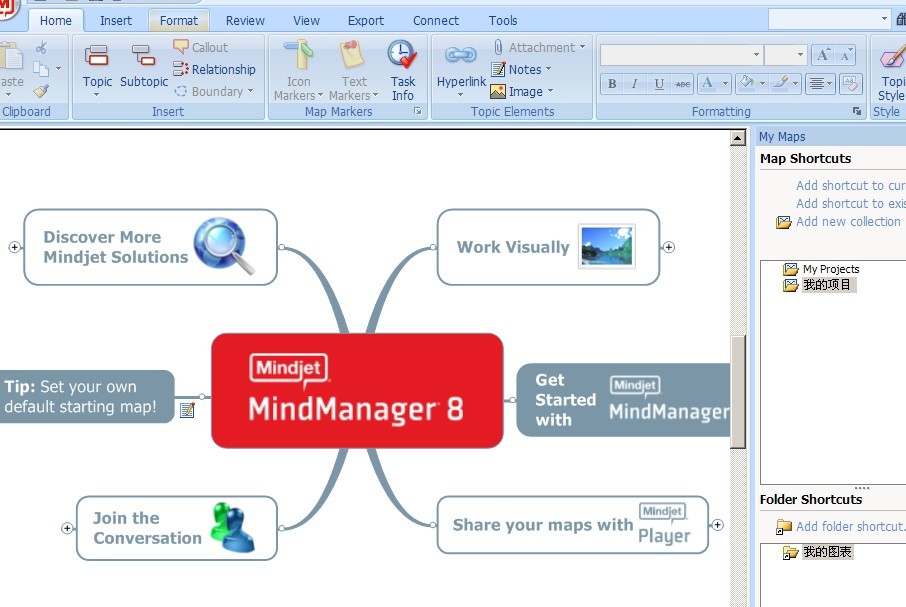Insert a Relationship line
906x607 pixels.
pyautogui.click(x=214, y=69)
